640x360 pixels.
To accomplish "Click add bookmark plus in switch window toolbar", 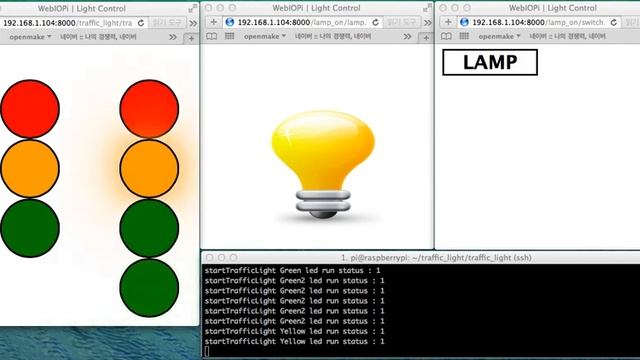I will tap(448, 22).
